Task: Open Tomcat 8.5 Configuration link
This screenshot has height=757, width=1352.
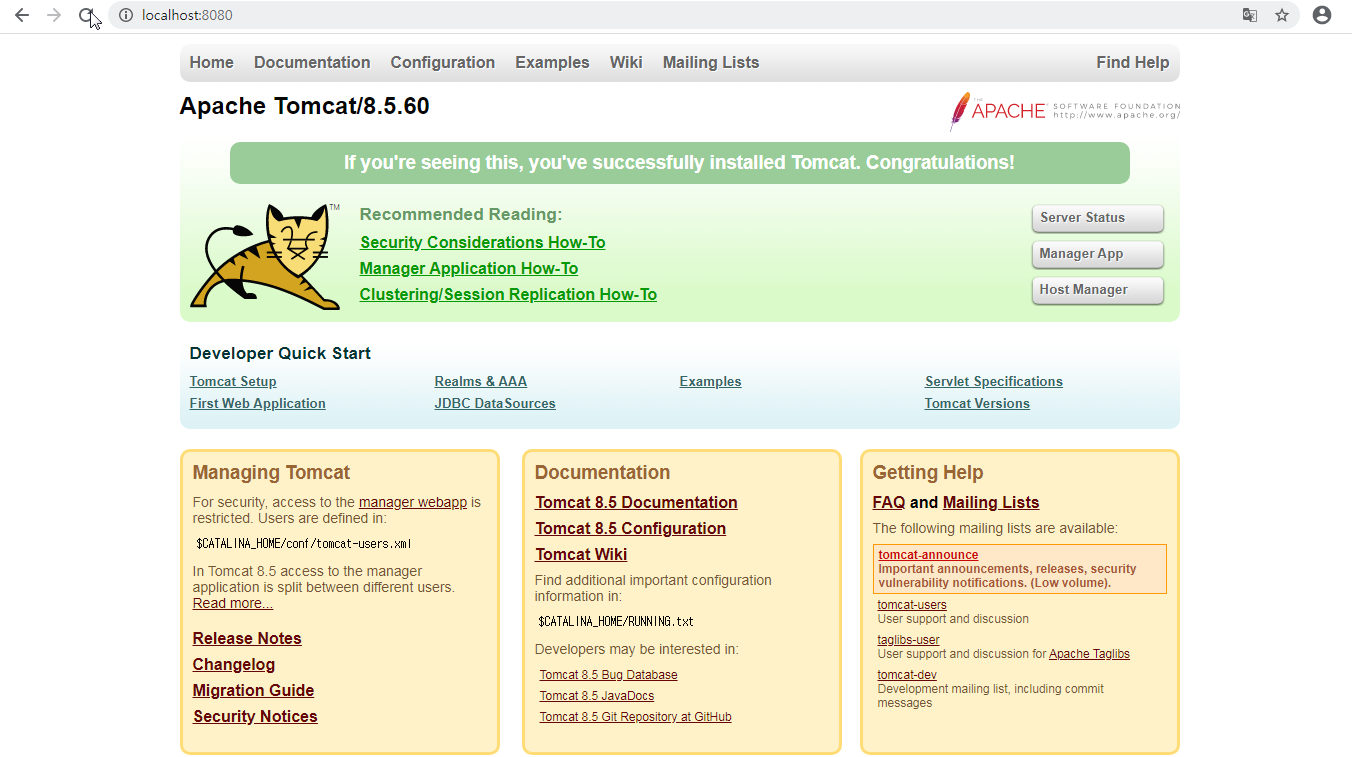Action: tap(631, 528)
